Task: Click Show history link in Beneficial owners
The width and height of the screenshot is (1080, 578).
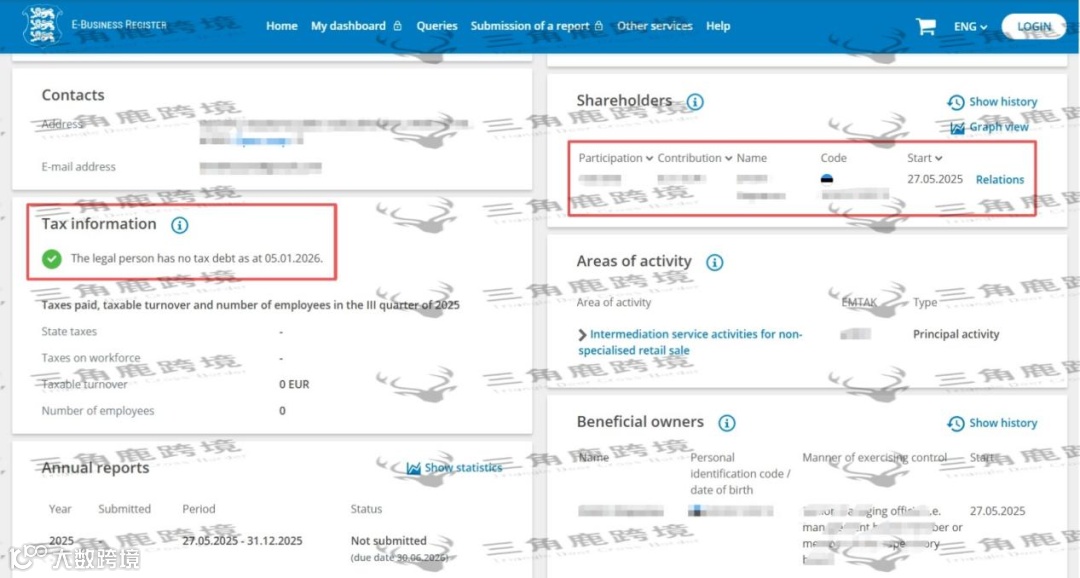Action: coord(1003,423)
